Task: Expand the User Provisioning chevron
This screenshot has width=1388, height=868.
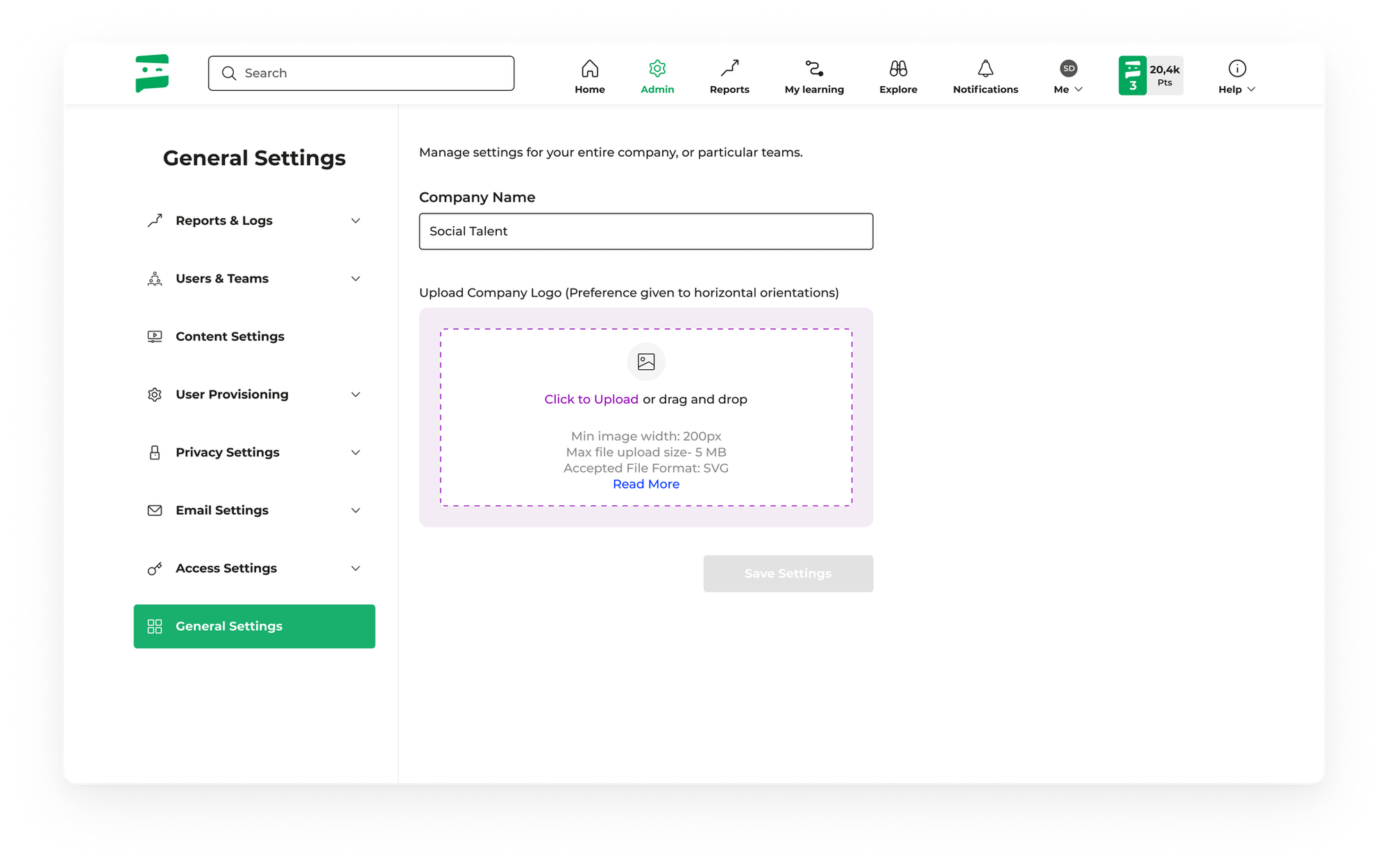Action: [x=355, y=395]
